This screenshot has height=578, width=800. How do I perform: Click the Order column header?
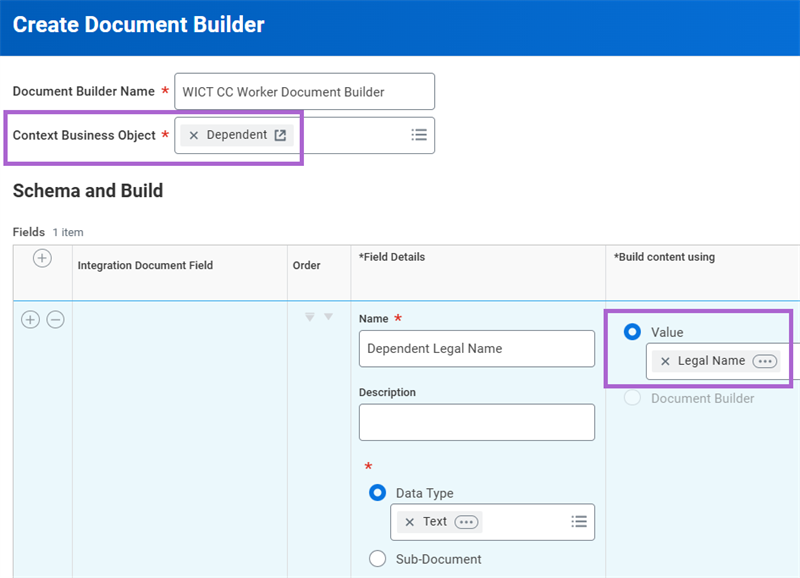click(306, 265)
